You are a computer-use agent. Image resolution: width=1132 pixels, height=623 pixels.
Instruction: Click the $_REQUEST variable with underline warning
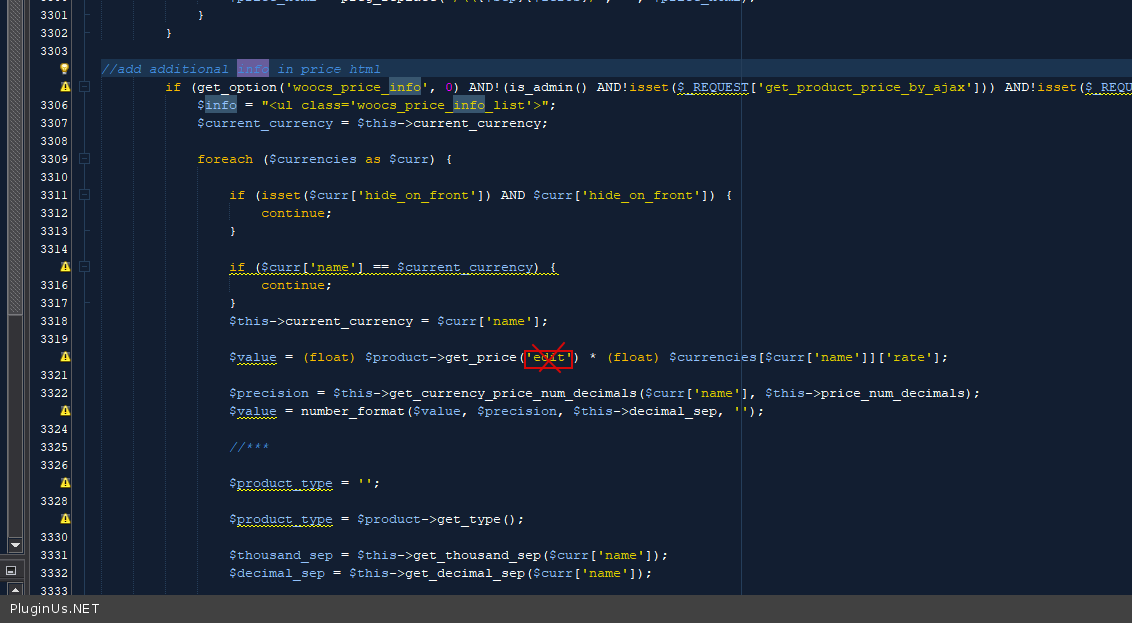click(712, 87)
